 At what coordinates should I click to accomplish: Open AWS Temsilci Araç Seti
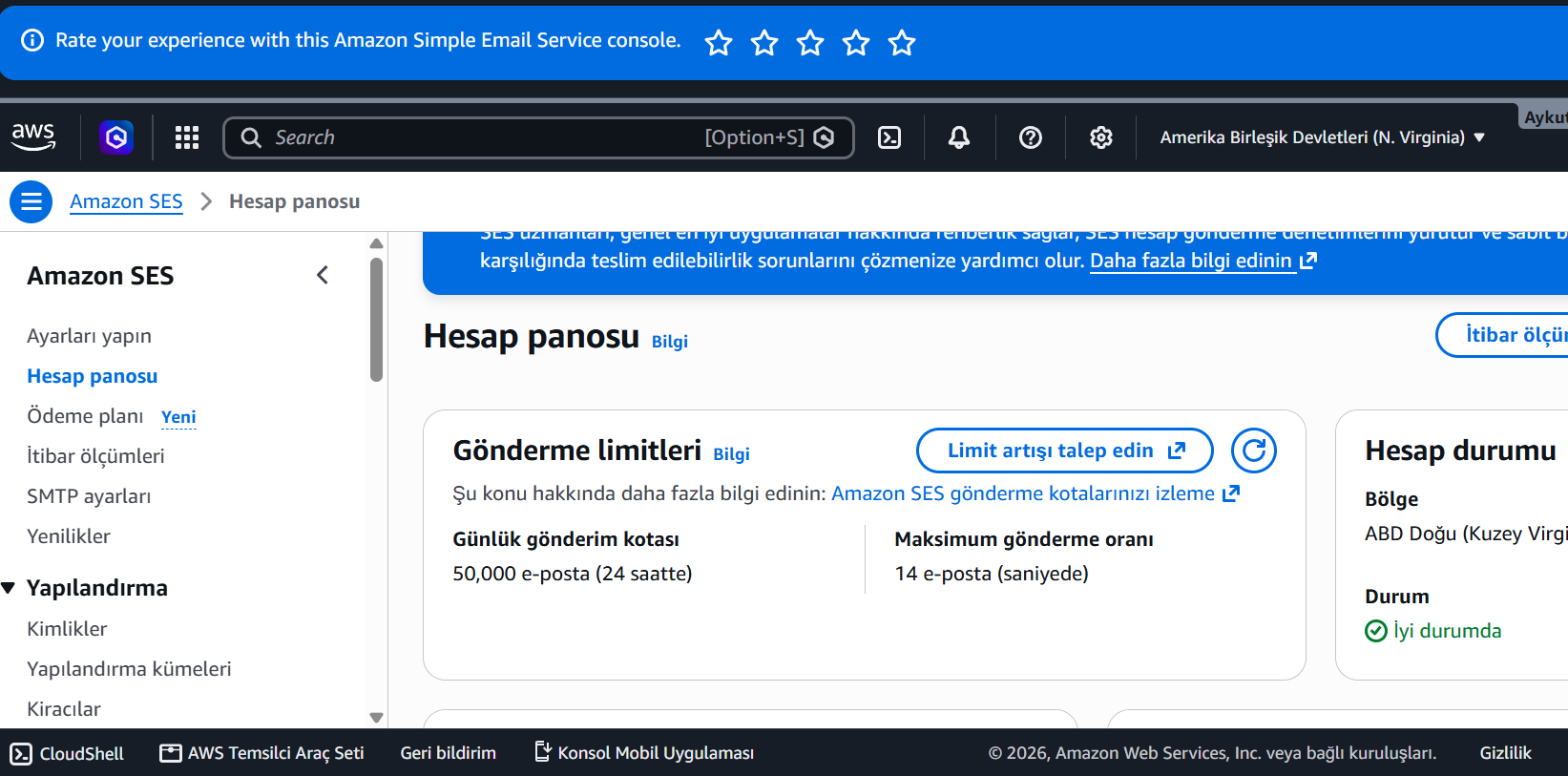[261, 753]
